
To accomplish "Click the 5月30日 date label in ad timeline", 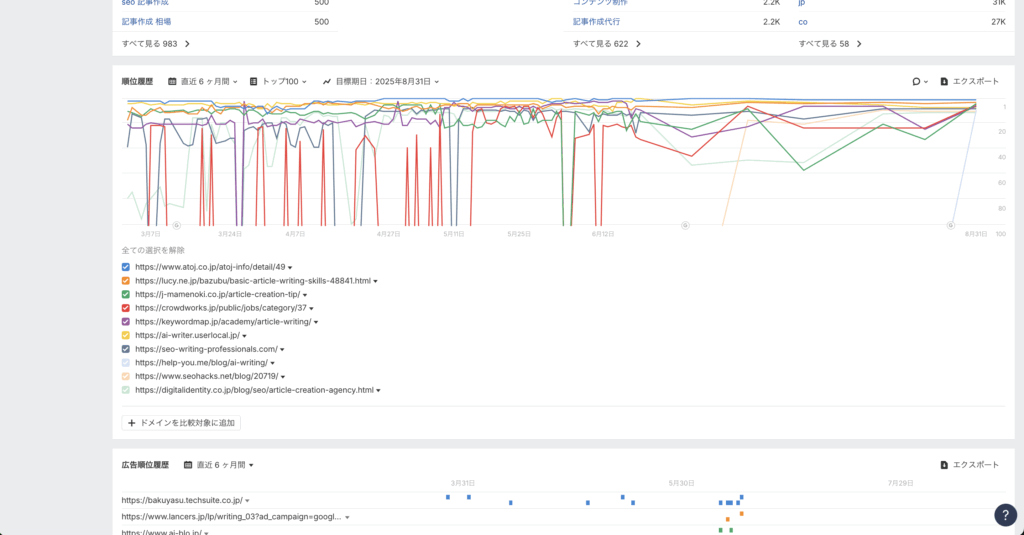I will (681, 483).
